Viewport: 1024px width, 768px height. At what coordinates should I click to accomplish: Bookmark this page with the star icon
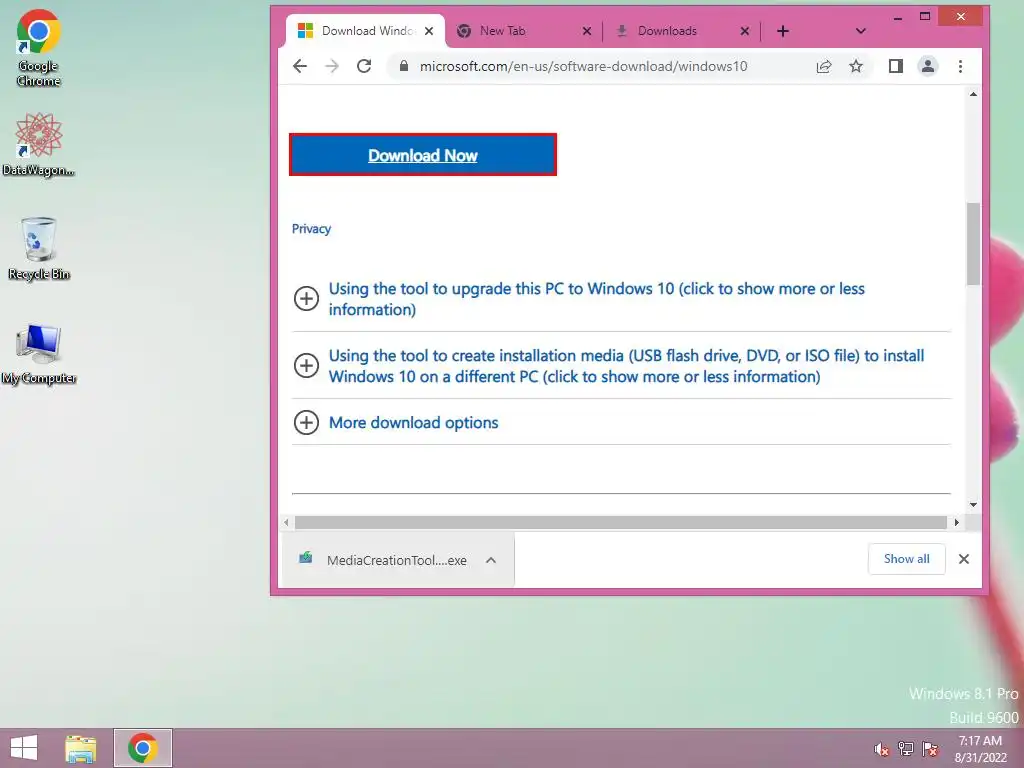click(856, 66)
